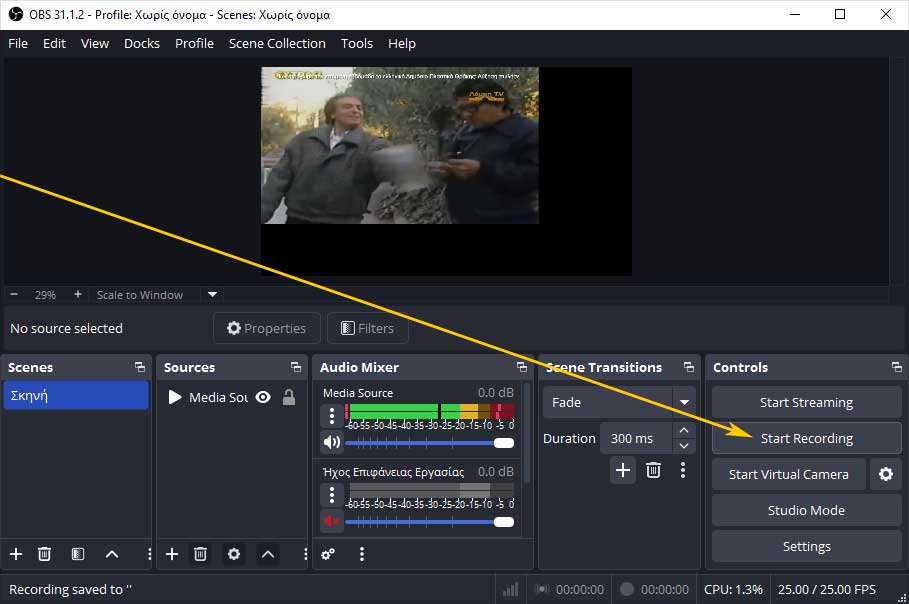Open scene filters icon in Scenes toolbar
This screenshot has width=909, height=604.
tap(78, 554)
